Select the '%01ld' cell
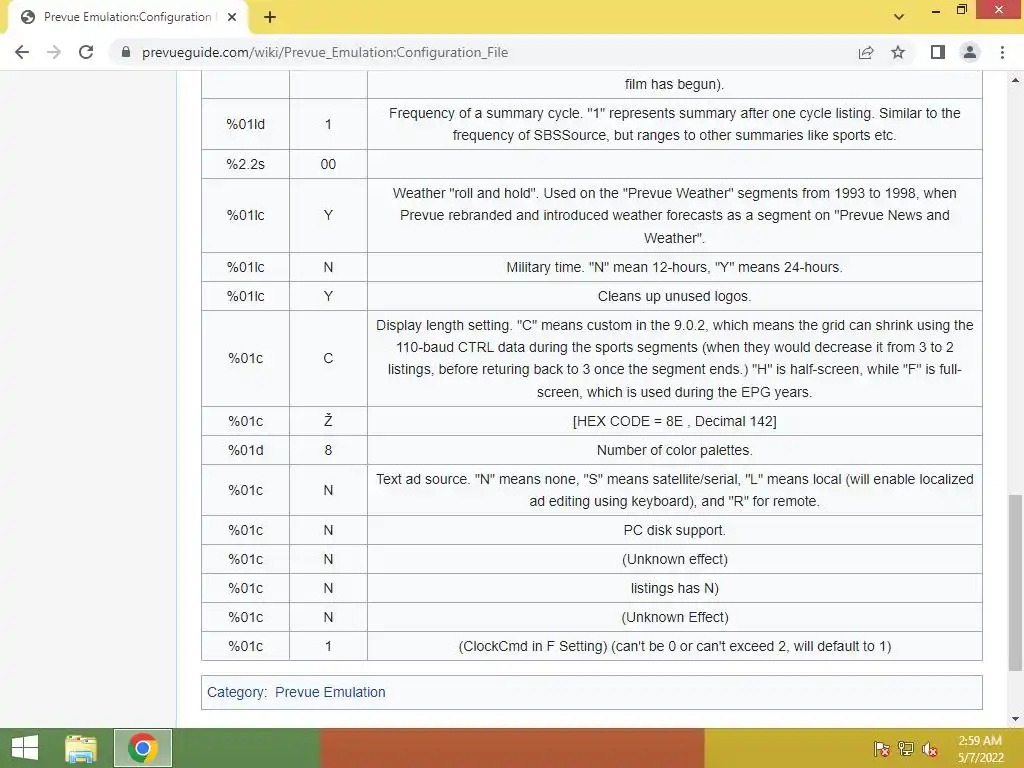 246,124
